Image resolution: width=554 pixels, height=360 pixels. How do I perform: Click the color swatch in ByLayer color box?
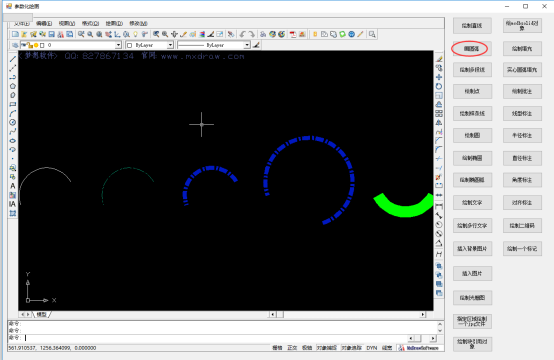click(x=129, y=45)
